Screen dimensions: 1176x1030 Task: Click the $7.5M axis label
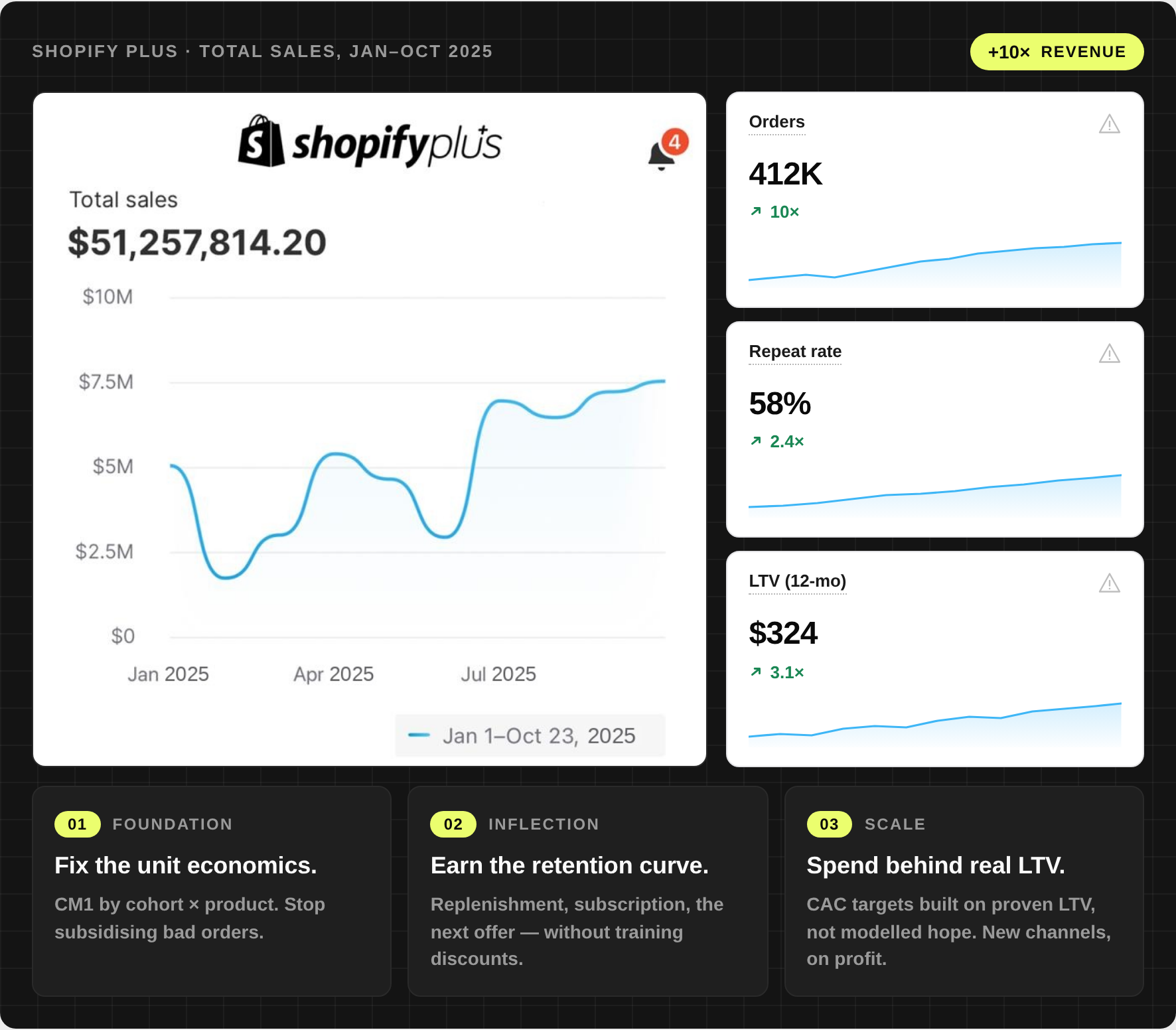[x=106, y=382]
